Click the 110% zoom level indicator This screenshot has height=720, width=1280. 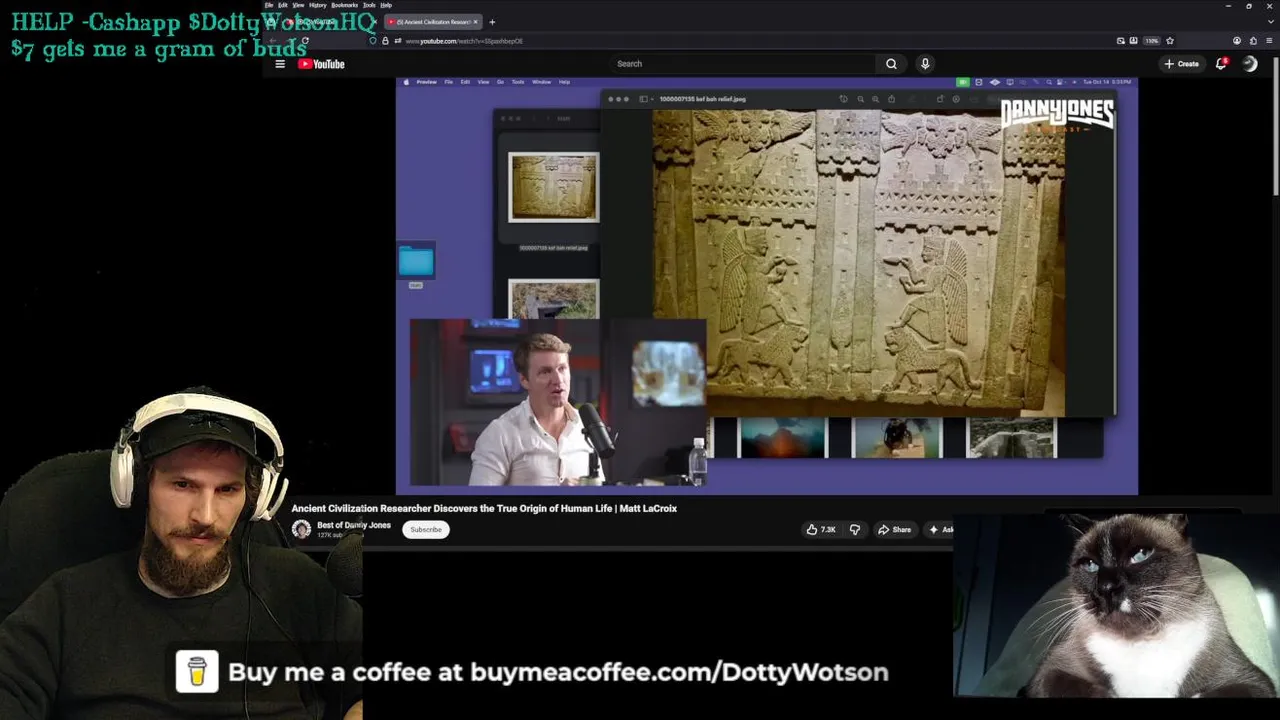[1151, 41]
